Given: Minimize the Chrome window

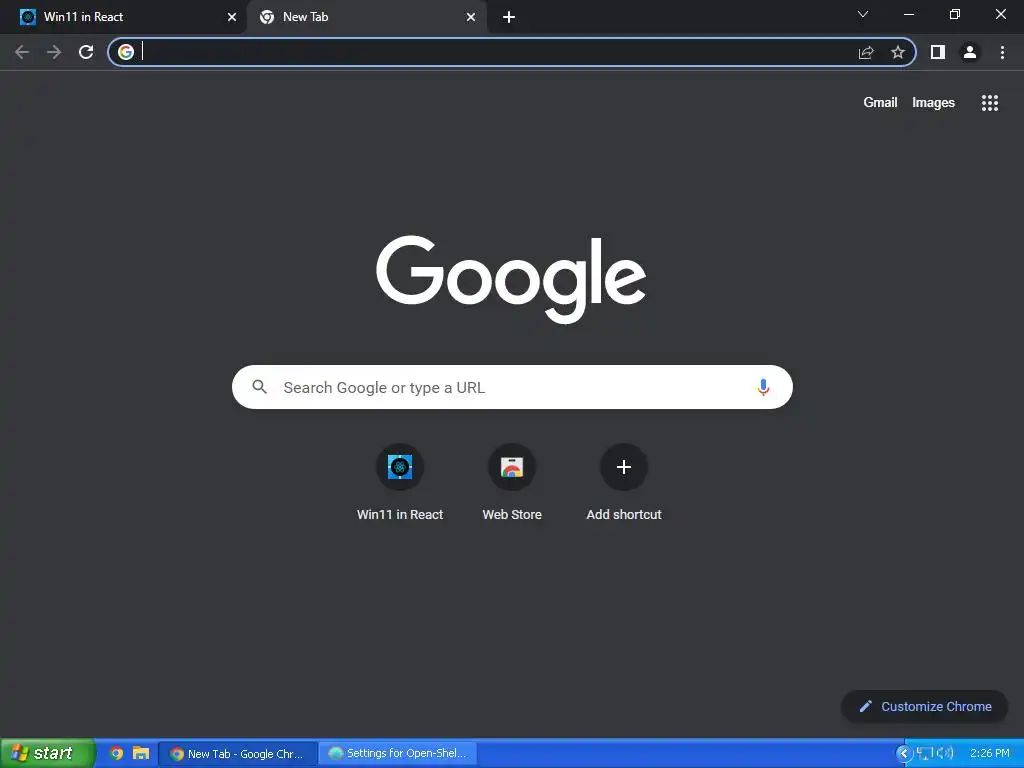Looking at the screenshot, I should coord(908,14).
